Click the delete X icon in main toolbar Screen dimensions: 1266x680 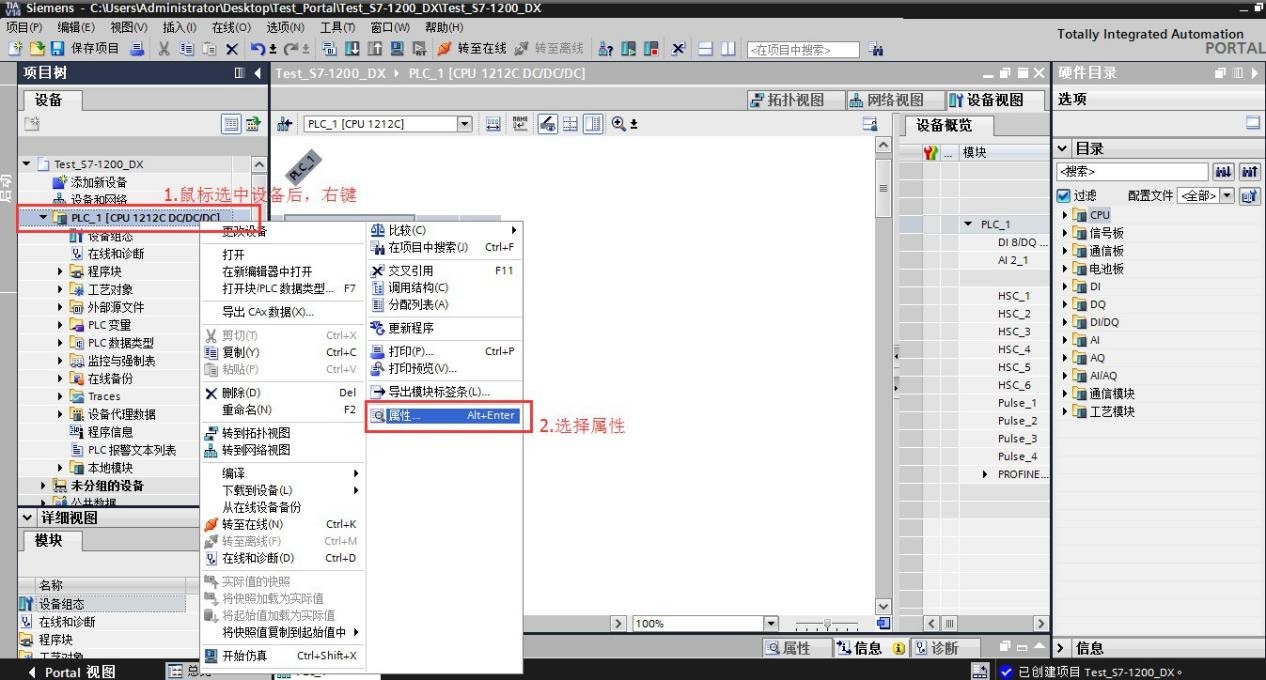(x=231, y=49)
